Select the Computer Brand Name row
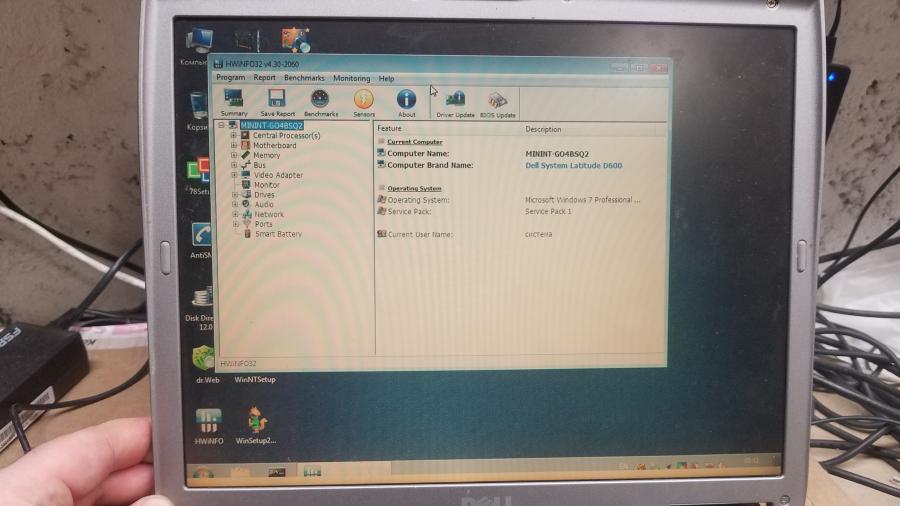 pos(521,165)
